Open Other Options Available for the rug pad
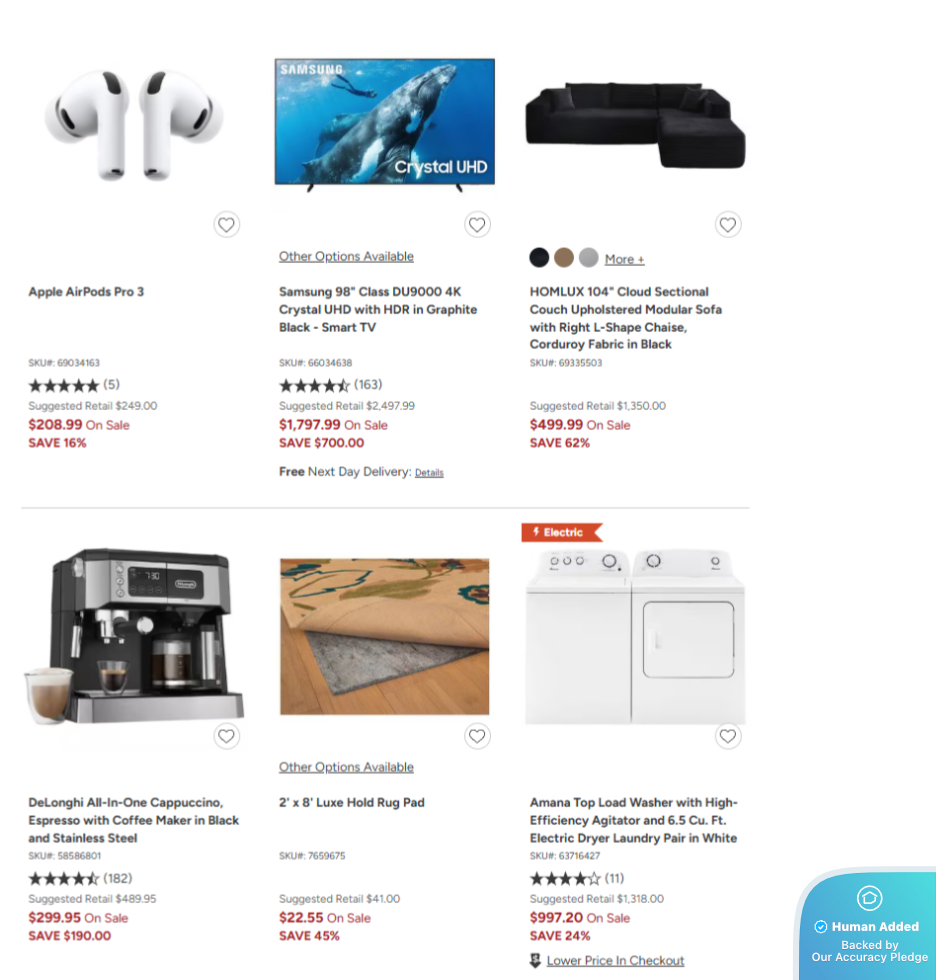This screenshot has width=936, height=980. click(x=346, y=767)
